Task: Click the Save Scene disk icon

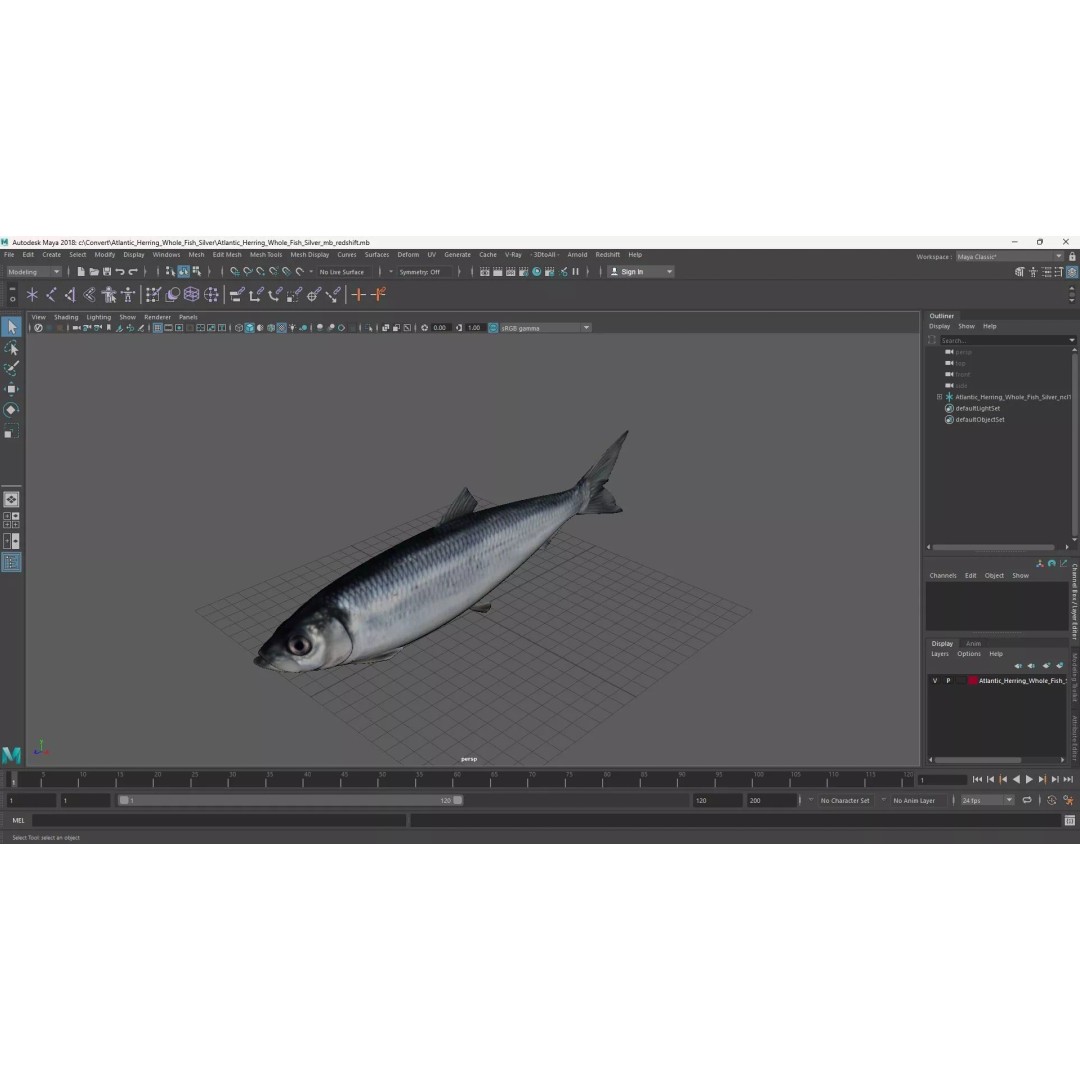Action: tap(107, 272)
